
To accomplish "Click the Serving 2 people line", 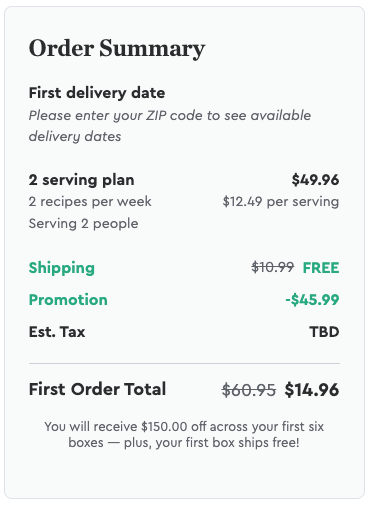I will 83,224.
